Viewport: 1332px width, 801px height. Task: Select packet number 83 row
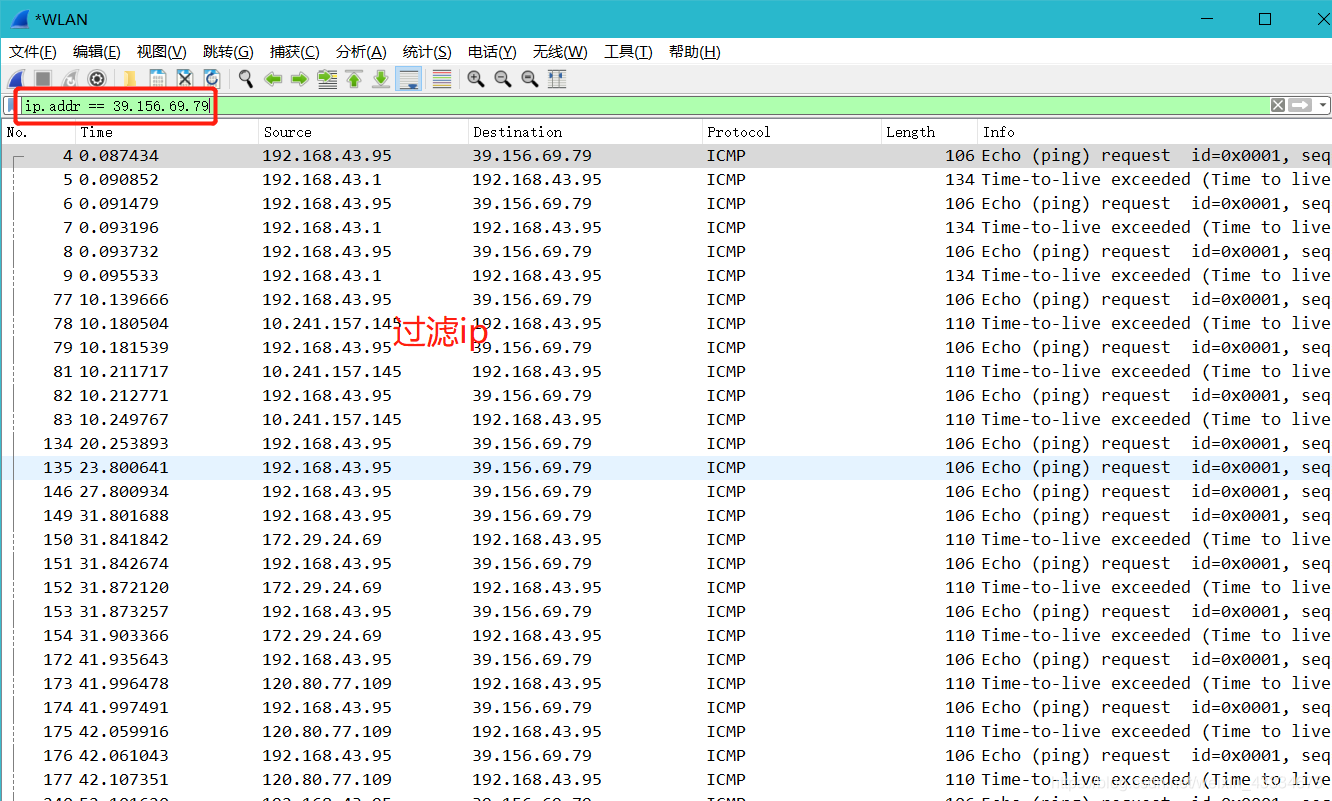point(666,420)
